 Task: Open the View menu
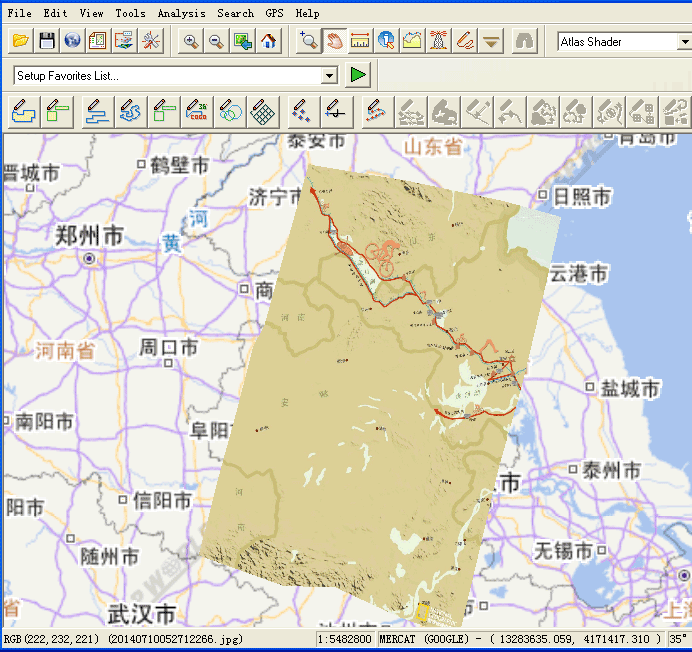[x=91, y=13]
